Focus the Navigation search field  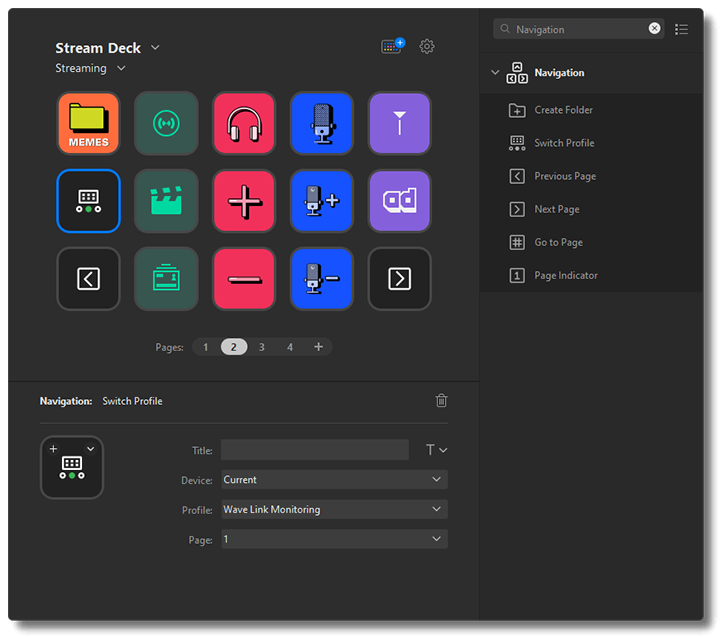tap(579, 29)
